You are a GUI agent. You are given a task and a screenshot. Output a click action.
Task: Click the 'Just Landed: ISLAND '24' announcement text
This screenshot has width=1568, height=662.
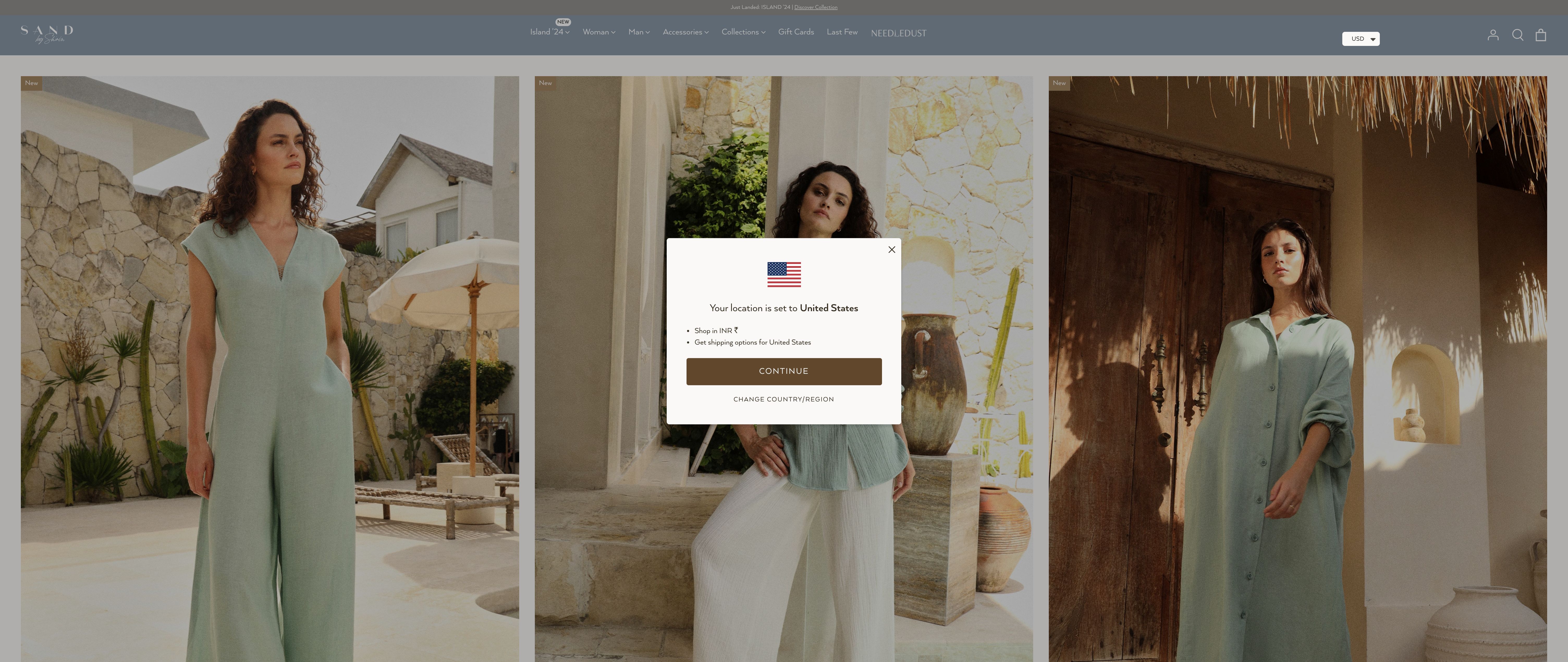(760, 7)
